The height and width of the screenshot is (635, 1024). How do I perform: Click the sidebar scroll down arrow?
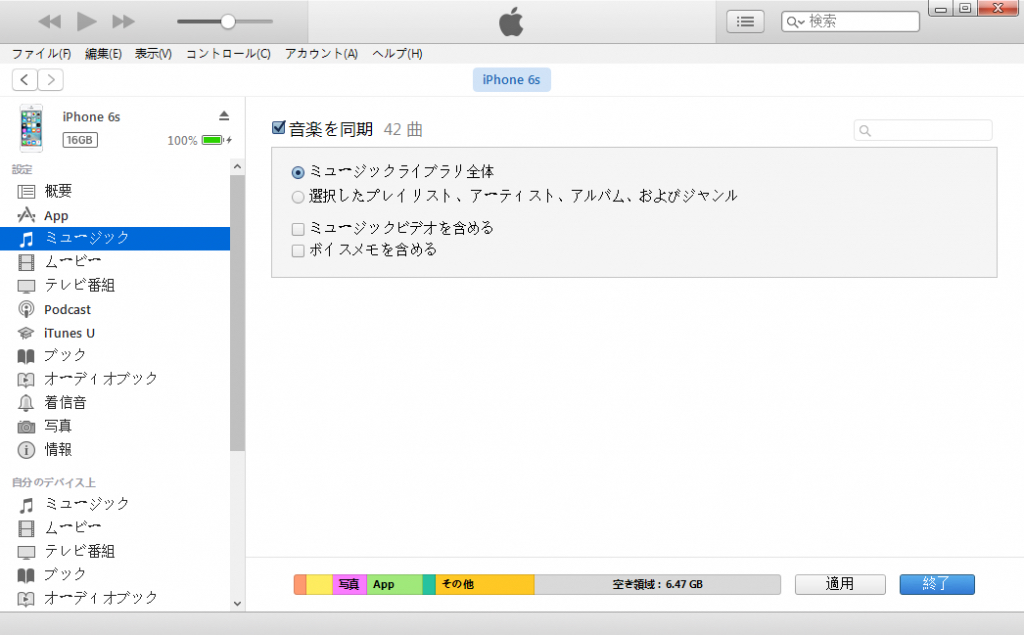coord(237,604)
